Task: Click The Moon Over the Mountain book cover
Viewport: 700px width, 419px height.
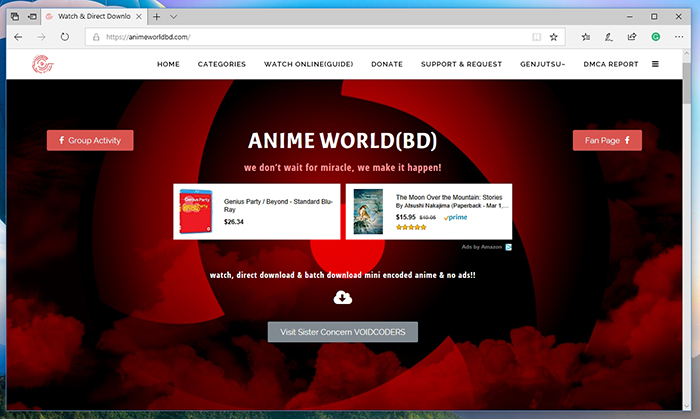Action: [368, 212]
